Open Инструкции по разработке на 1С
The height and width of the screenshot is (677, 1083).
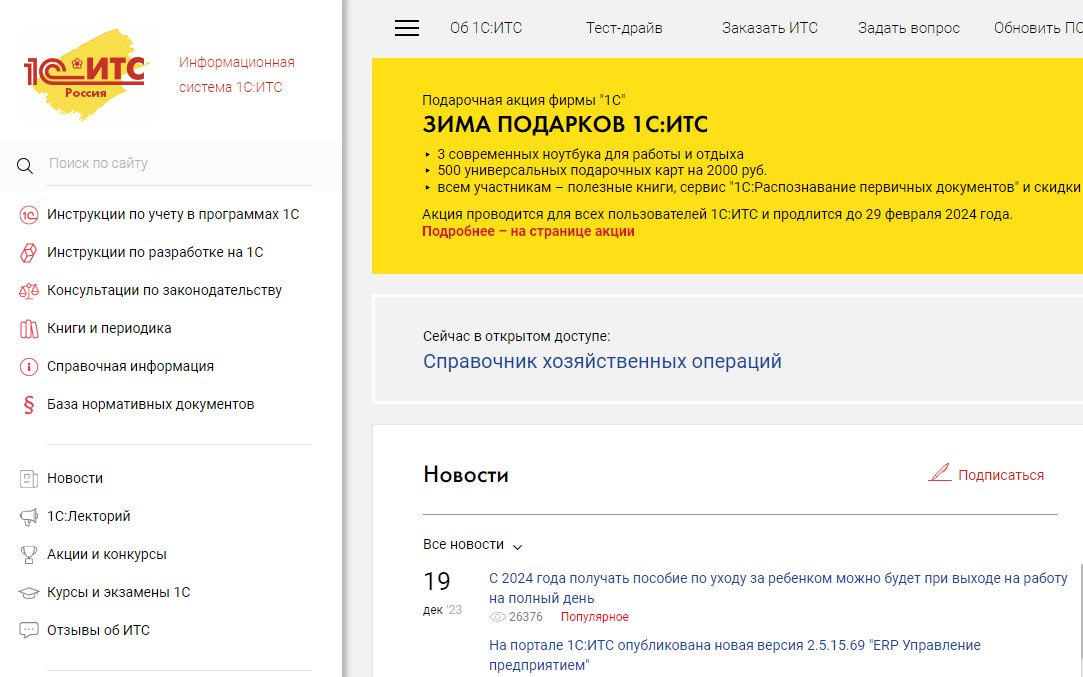tap(155, 252)
